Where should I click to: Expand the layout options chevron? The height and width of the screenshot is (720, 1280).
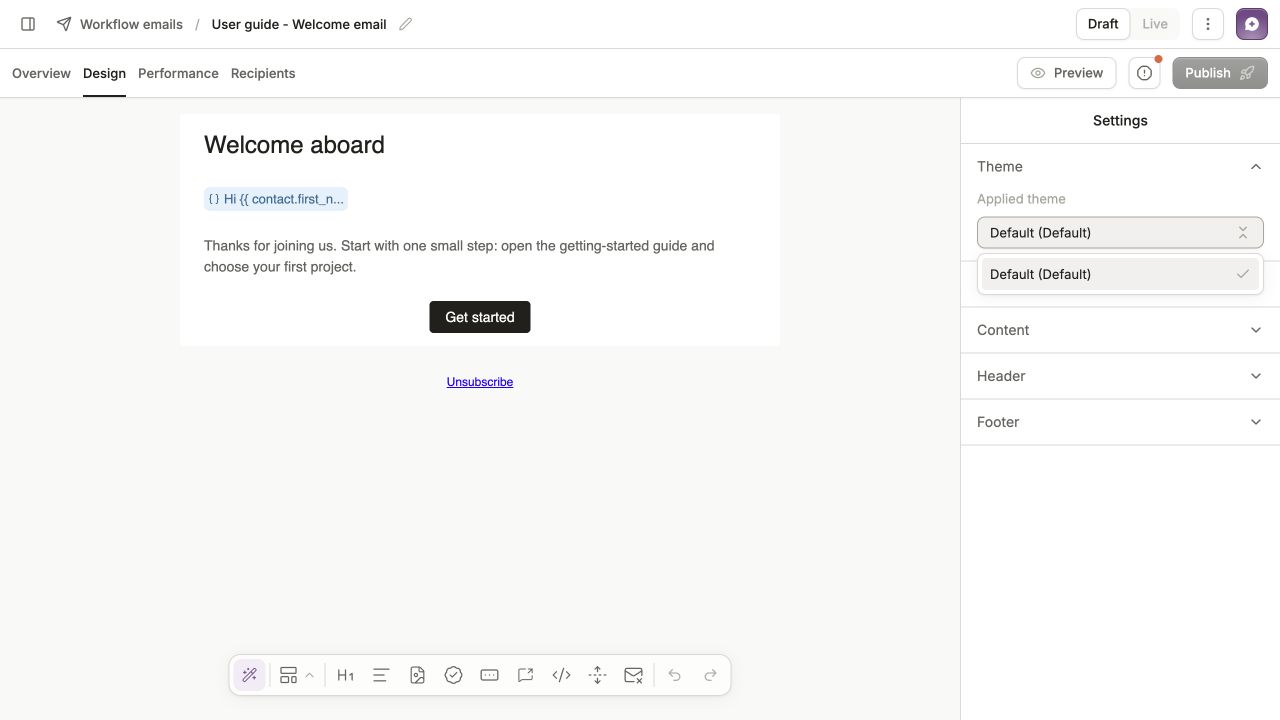pos(310,675)
